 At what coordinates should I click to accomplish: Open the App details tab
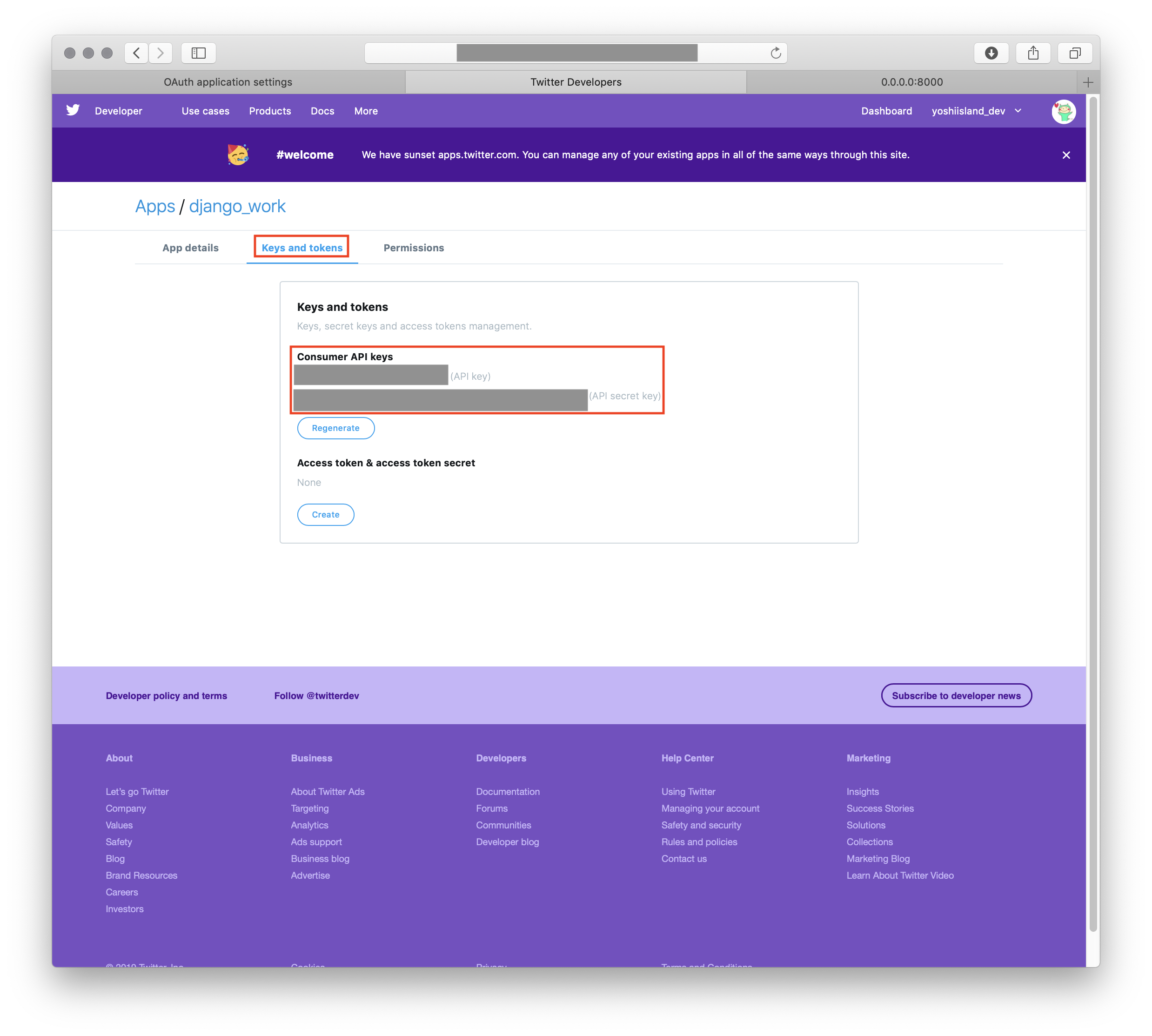coord(191,248)
